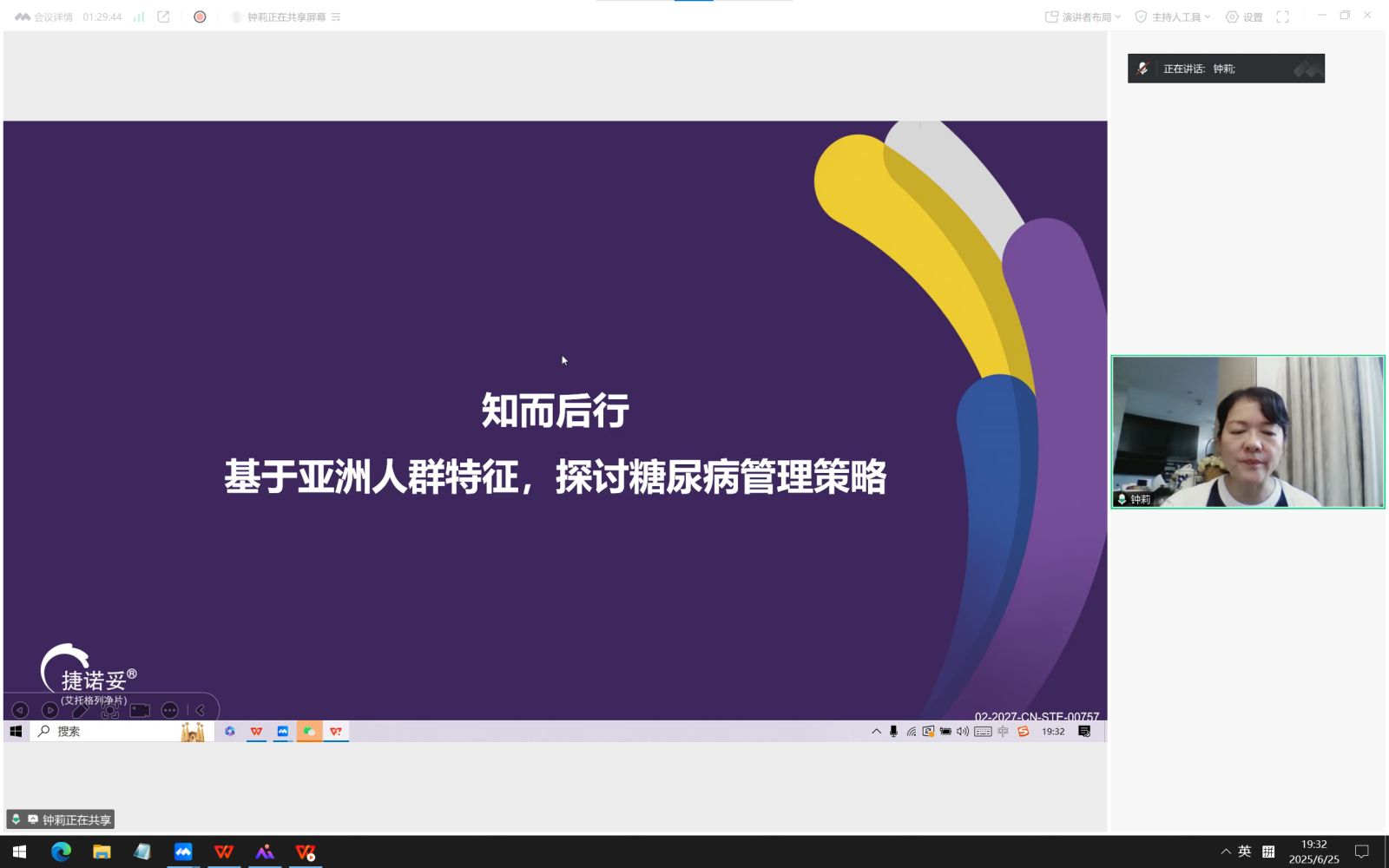Open the list menu beside 钟莉正在共享屏幕
This screenshot has width=1389, height=868.
[336, 16]
